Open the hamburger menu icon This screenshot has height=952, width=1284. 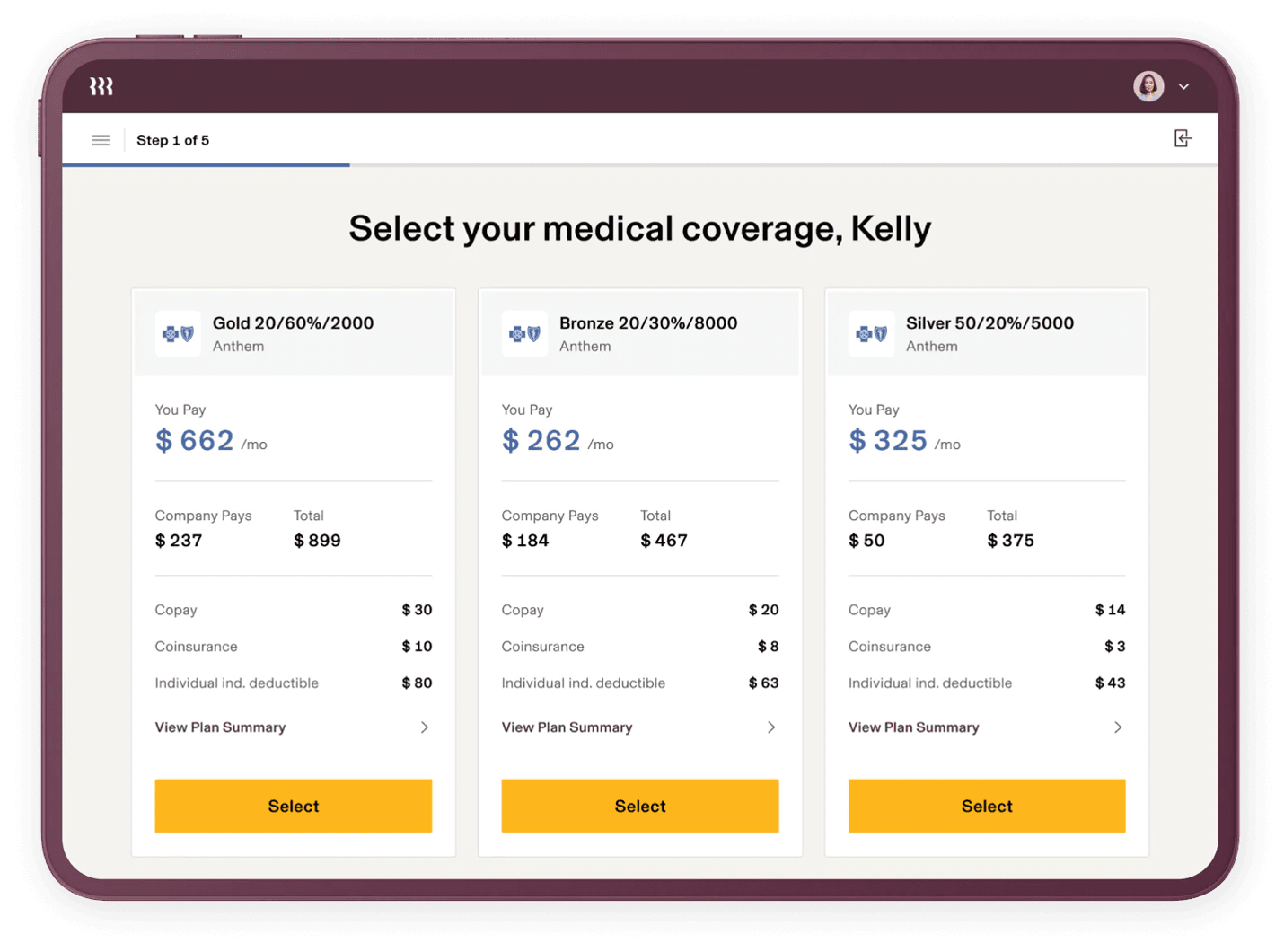tap(101, 140)
